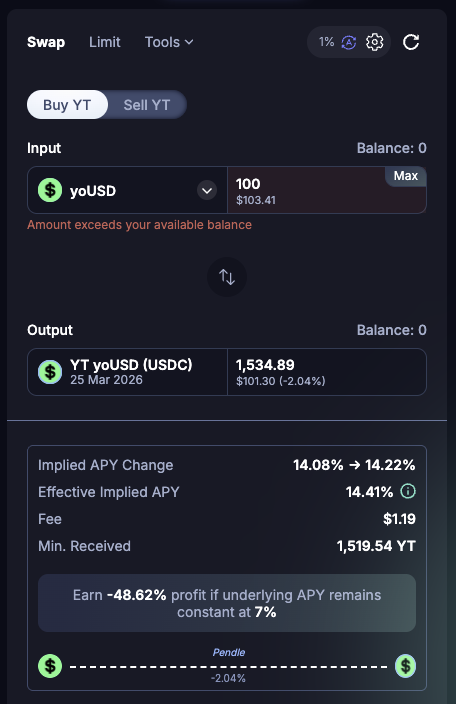Open the yoUSD input token selector
The width and height of the screenshot is (456, 704).
point(127,190)
